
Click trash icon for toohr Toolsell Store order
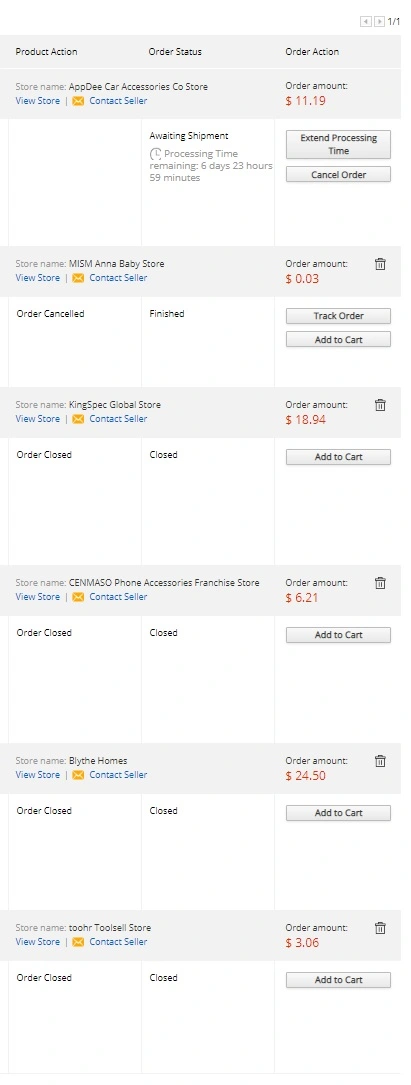[380, 928]
